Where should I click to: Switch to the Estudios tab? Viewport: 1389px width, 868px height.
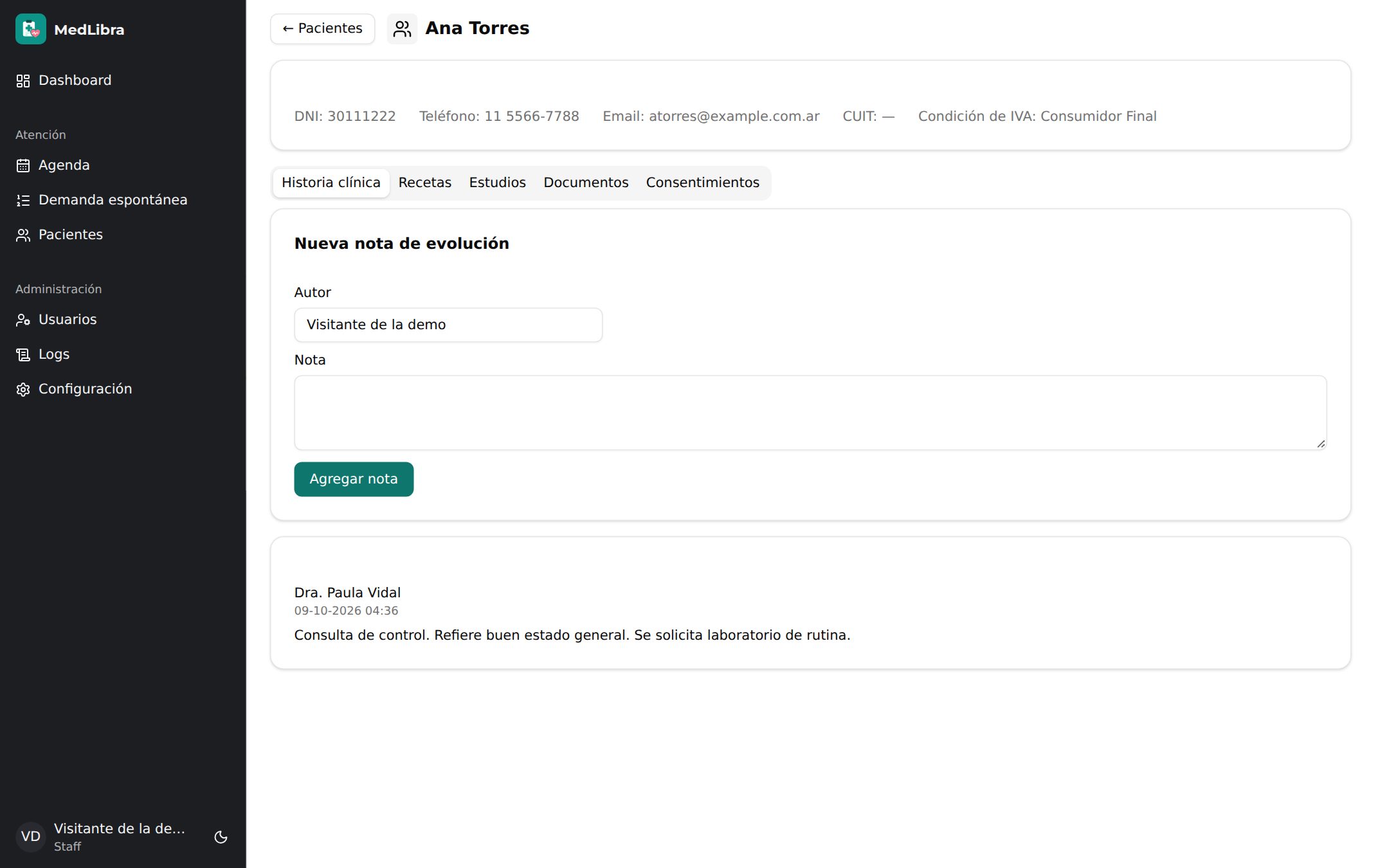pos(497,183)
